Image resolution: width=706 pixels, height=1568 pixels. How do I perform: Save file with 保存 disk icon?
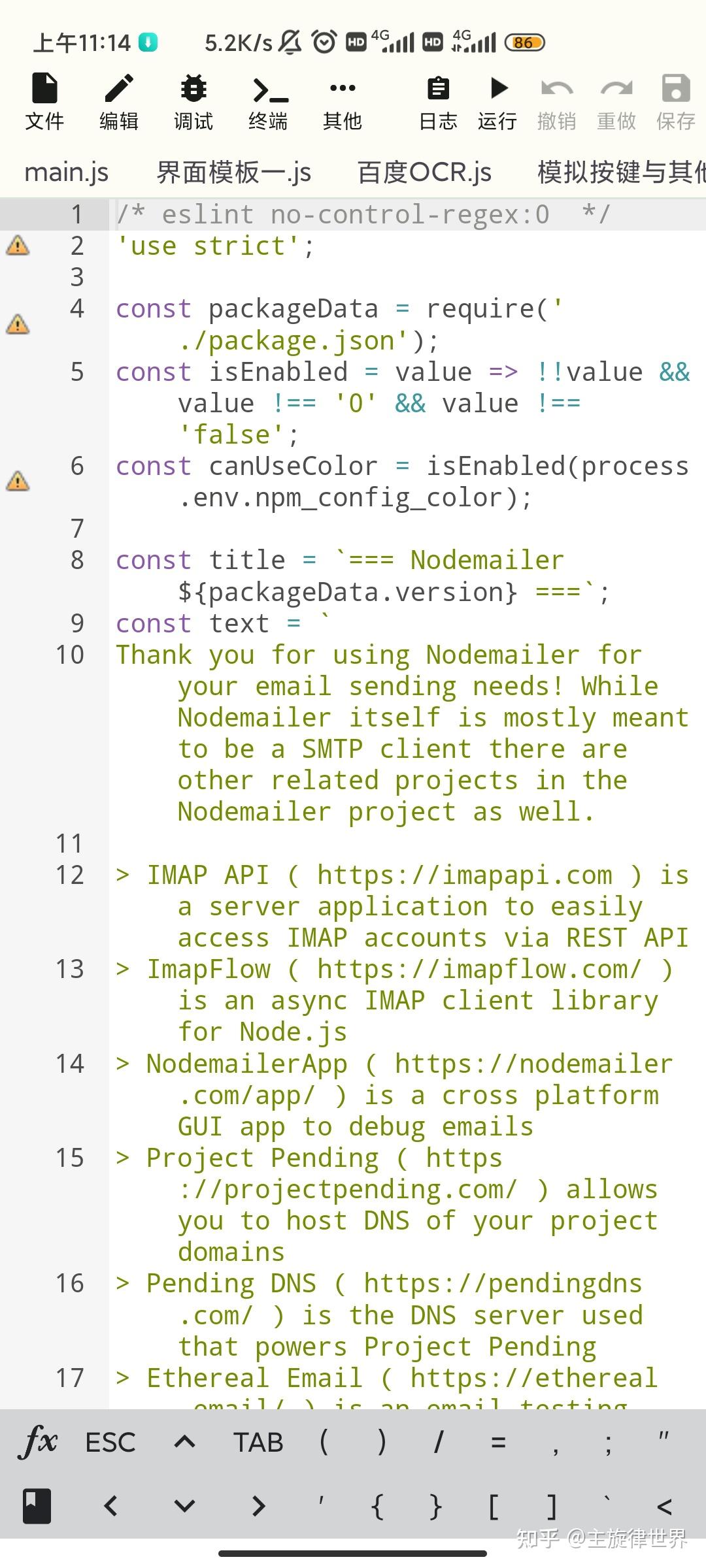point(676,101)
